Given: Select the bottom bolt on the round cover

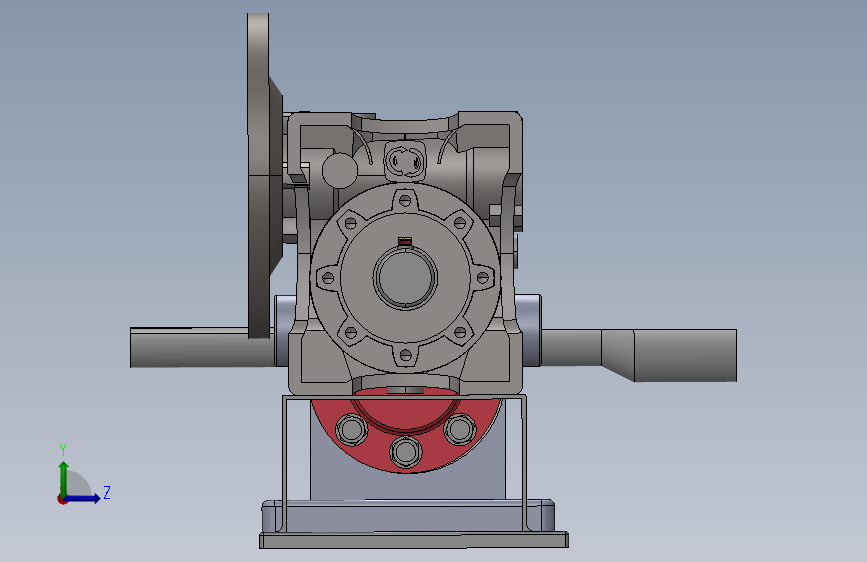Looking at the screenshot, I should pyautogui.click(x=405, y=355).
